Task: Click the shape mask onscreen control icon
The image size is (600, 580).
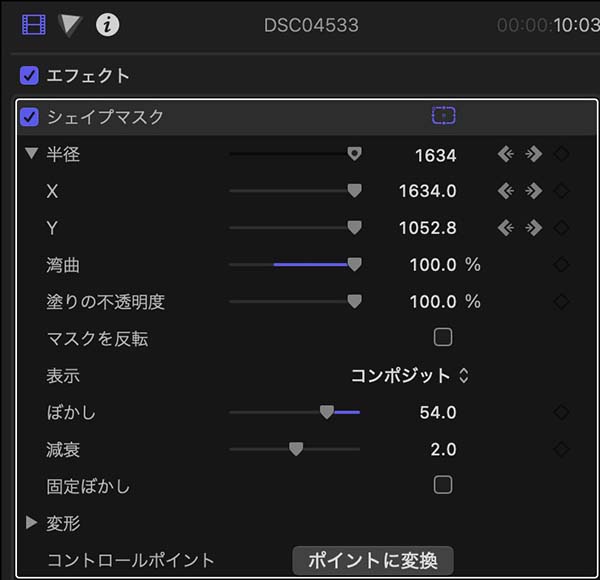Action: pyautogui.click(x=443, y=116)
